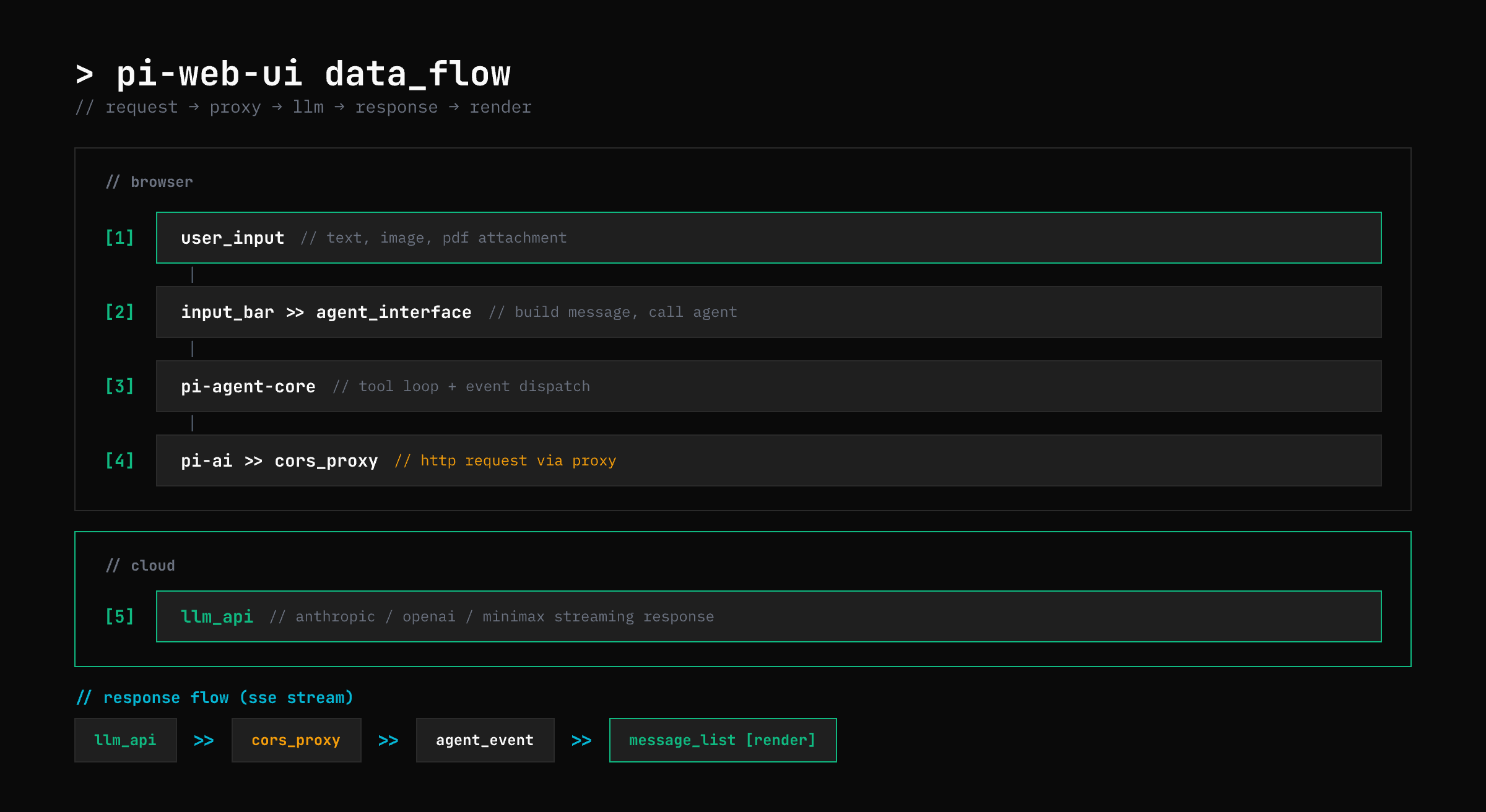The width and height of the screenshot is (1486, 812).
Task: Click the pi-agent-core step box
Action: pyautogui.click(x=768, y=386)
